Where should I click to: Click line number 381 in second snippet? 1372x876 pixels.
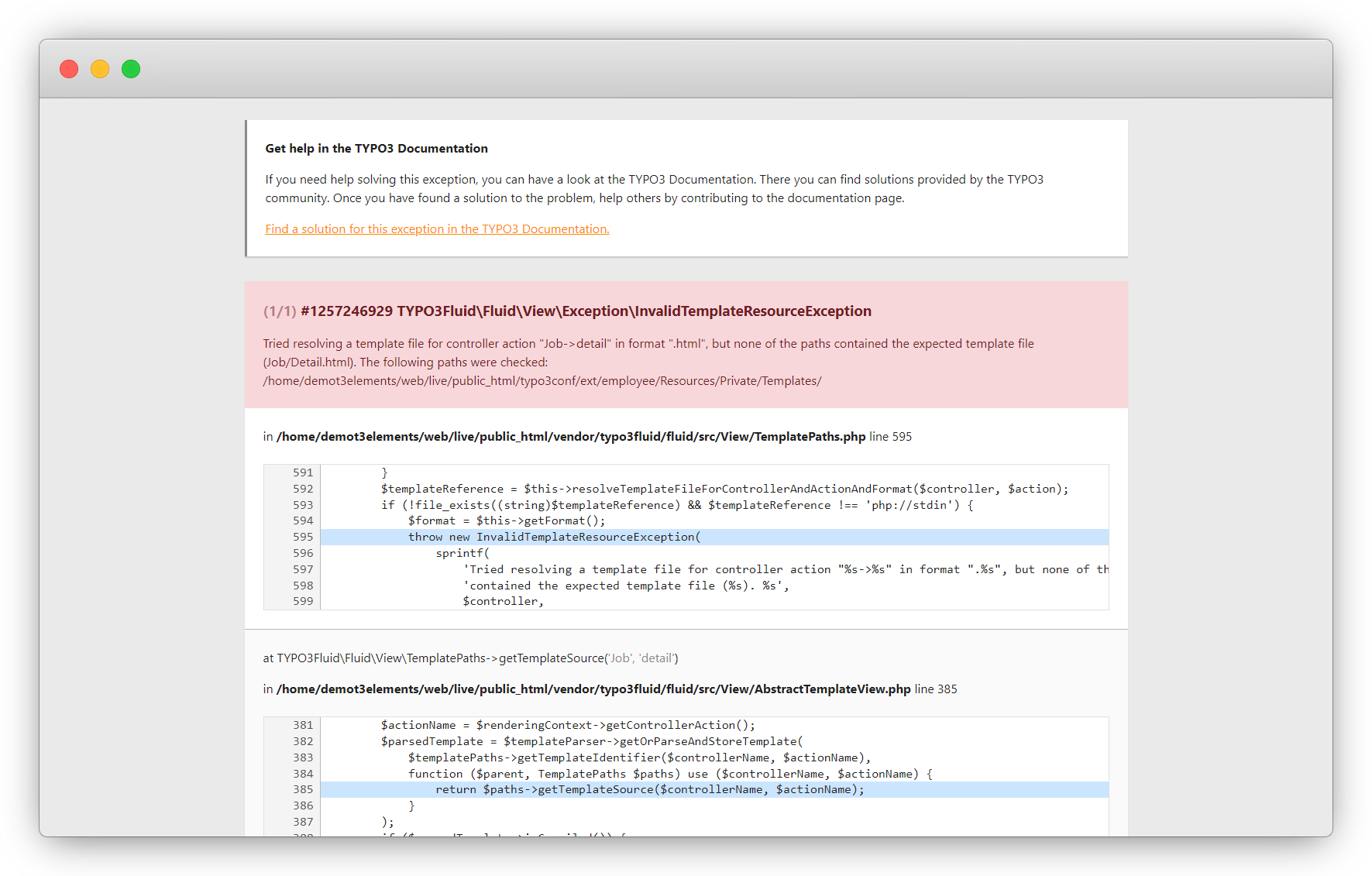click(x=303, y=725)
